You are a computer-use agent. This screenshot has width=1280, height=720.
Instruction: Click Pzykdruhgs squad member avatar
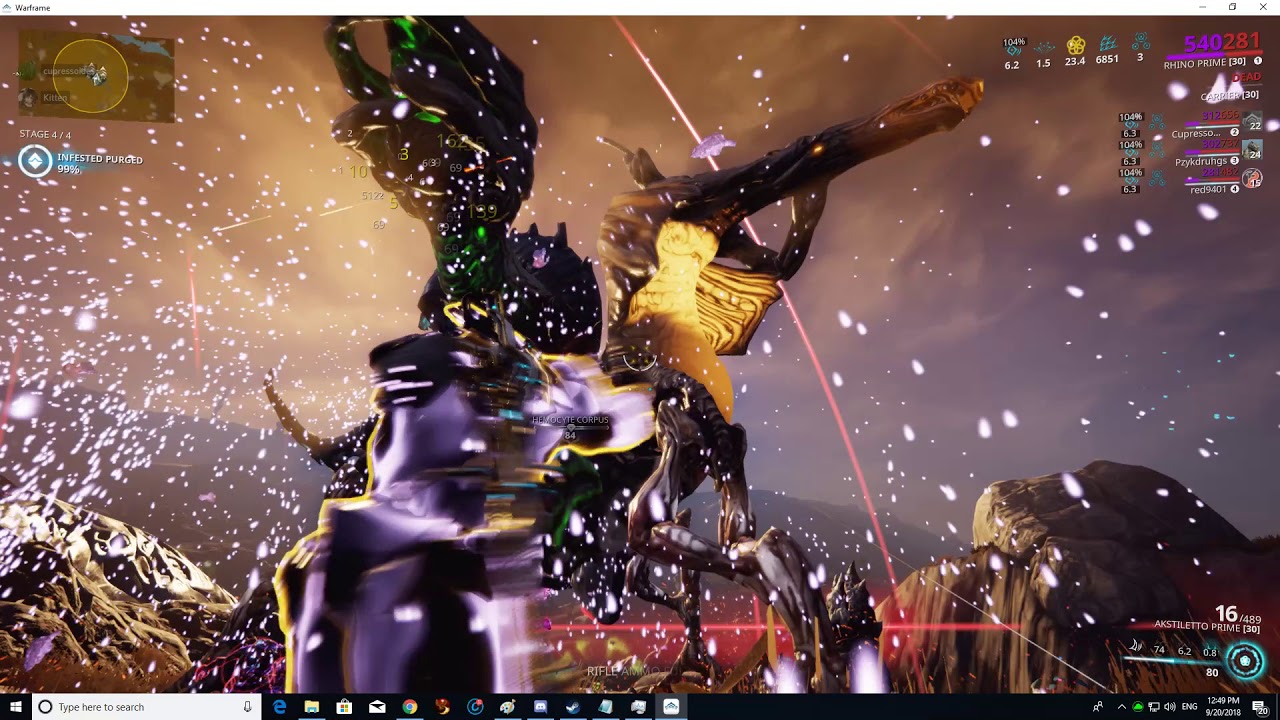tap(1252, 151)
